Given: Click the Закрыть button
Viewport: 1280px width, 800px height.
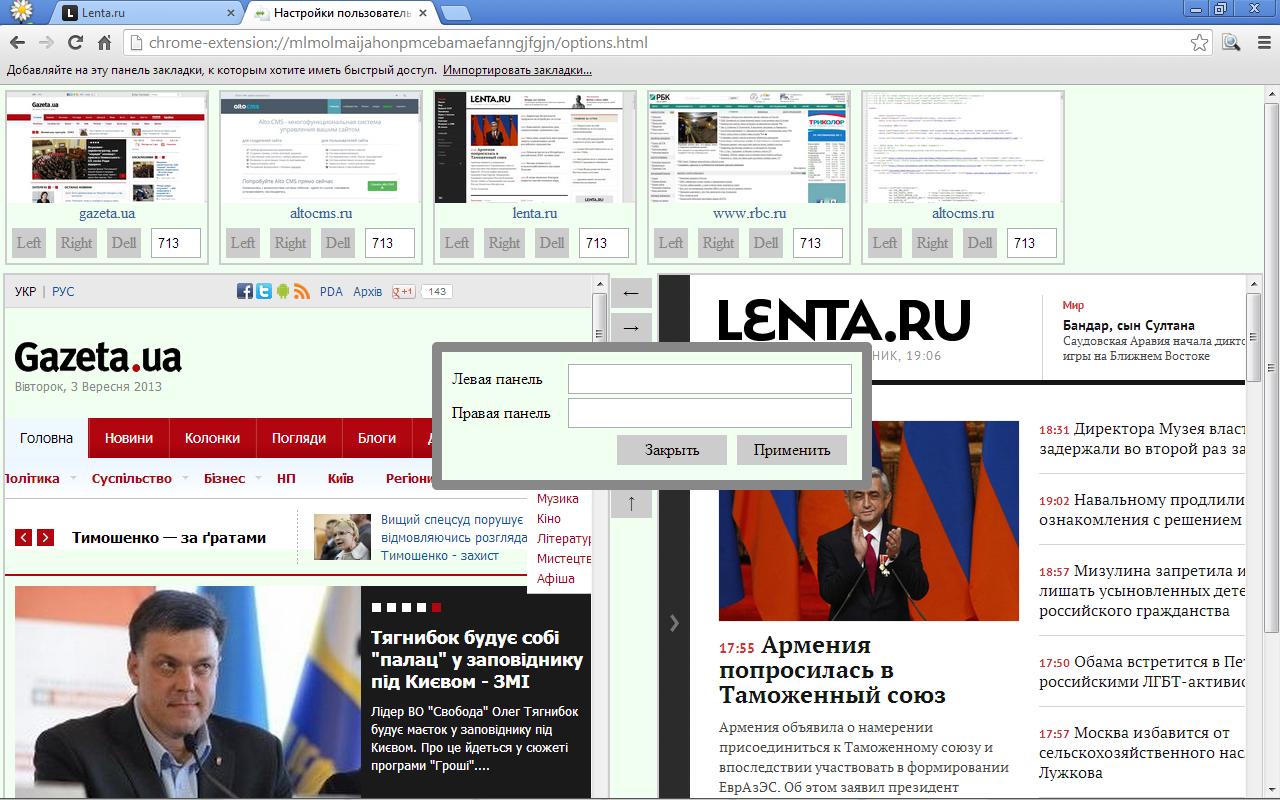Looking at the screenshot, I should tap(672, 450).
